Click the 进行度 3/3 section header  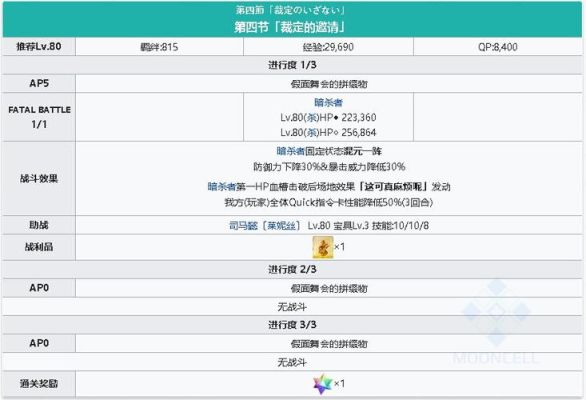tap(292, 325)
